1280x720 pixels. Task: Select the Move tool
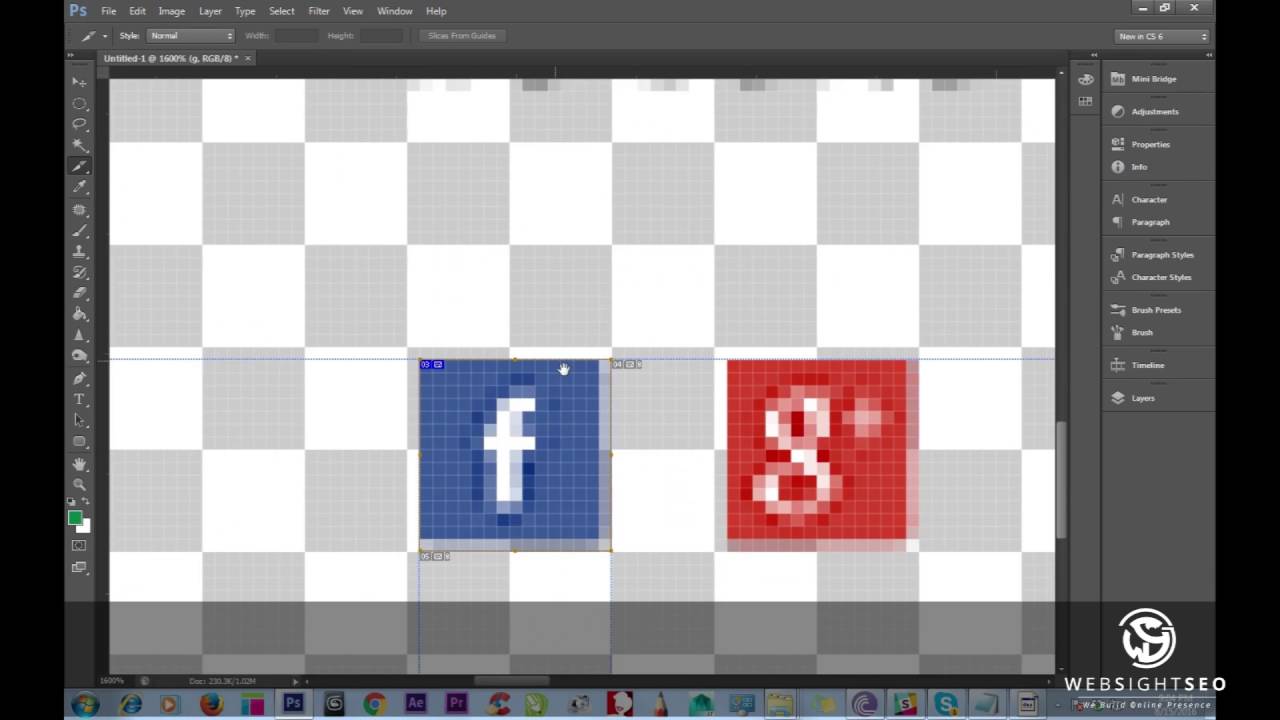point(79,81)
